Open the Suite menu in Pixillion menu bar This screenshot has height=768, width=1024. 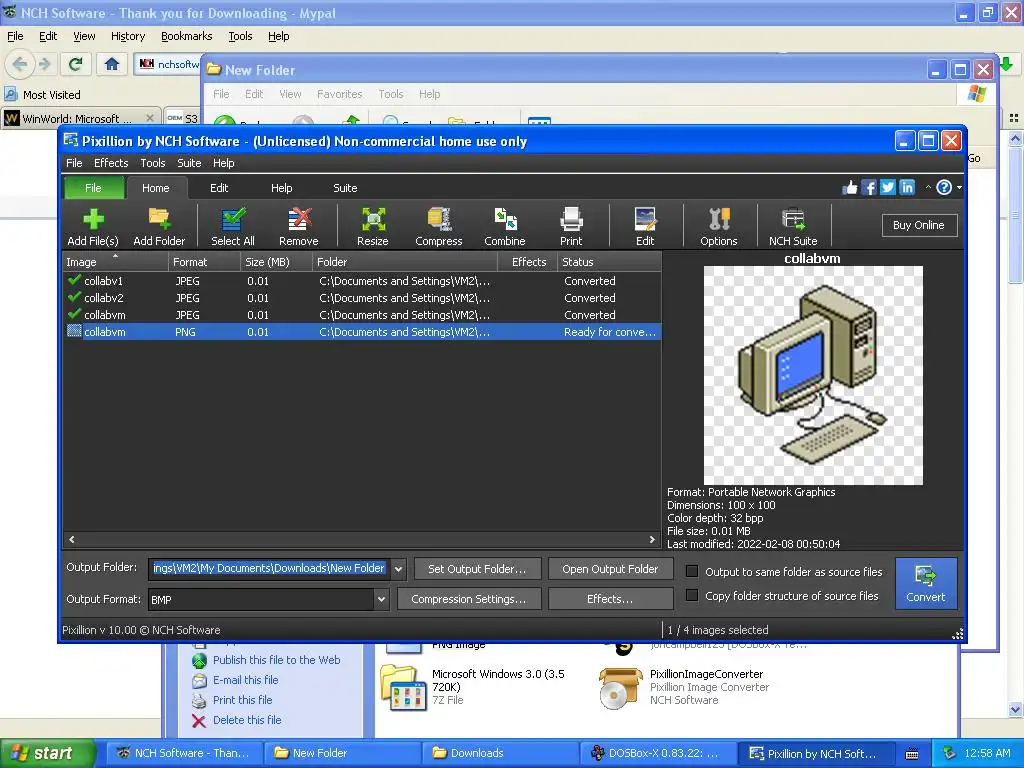click(x=189, y=163)
